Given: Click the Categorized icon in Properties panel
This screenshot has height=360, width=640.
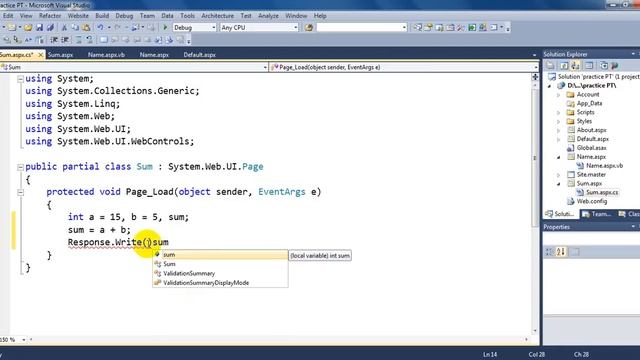Looking at the screenshot, I should pyautogui.click(x=549, y=252).
